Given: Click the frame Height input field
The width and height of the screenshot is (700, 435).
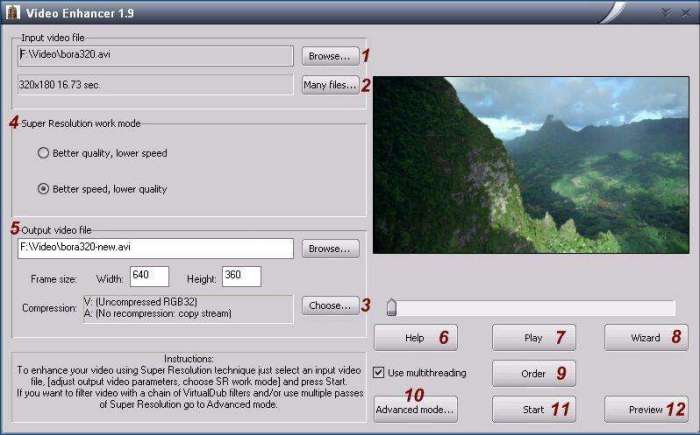Looking at the screenshot, I should click(x=242, y=276).
